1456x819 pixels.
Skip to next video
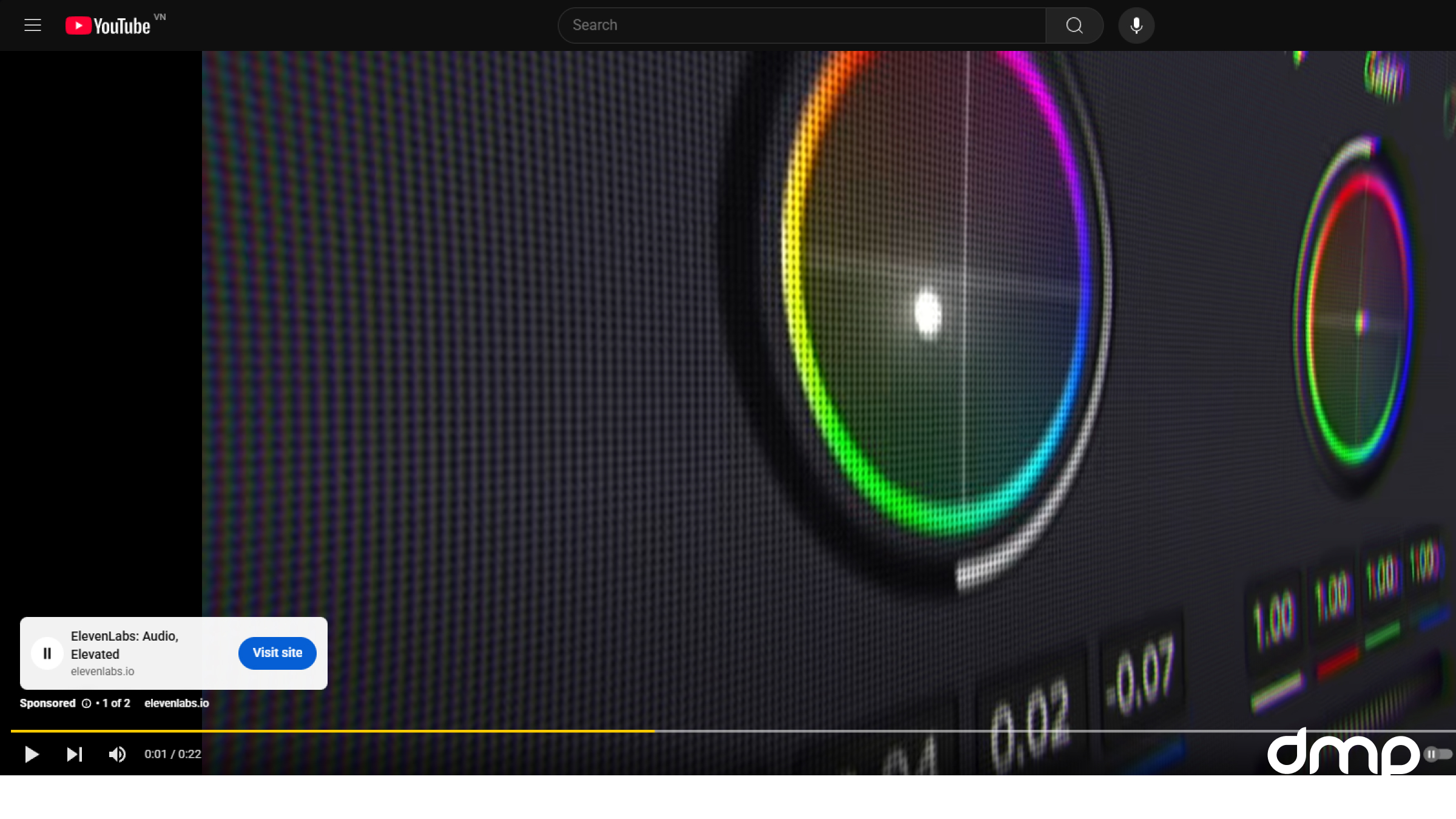74,754
